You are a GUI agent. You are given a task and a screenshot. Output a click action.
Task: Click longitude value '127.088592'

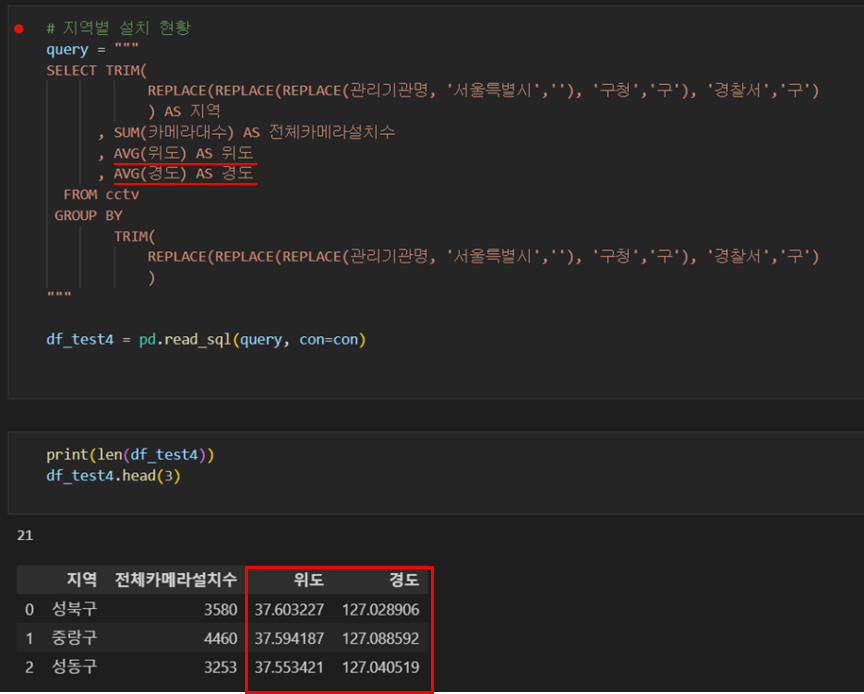click(381, 638)
